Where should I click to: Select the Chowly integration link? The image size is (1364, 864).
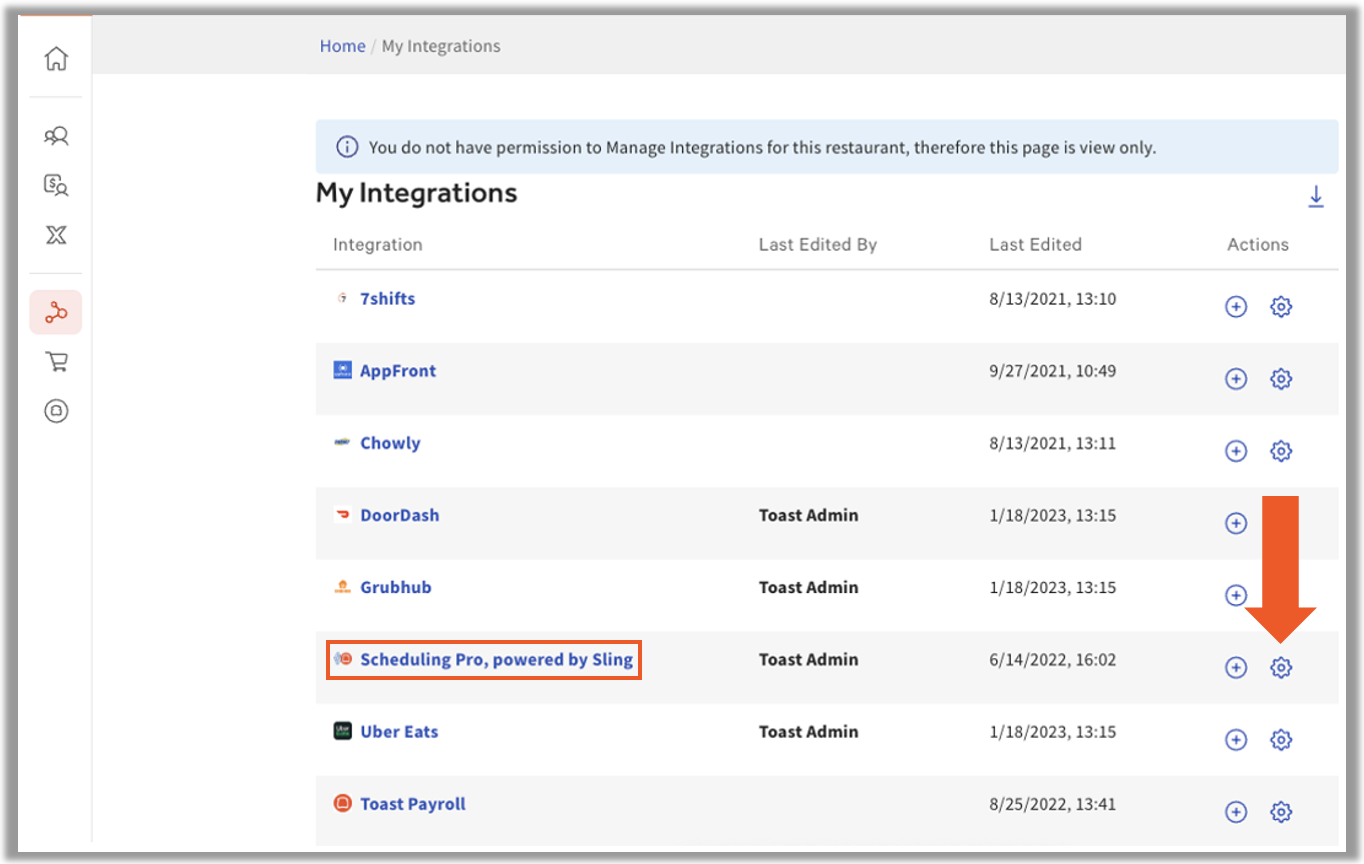390,443
